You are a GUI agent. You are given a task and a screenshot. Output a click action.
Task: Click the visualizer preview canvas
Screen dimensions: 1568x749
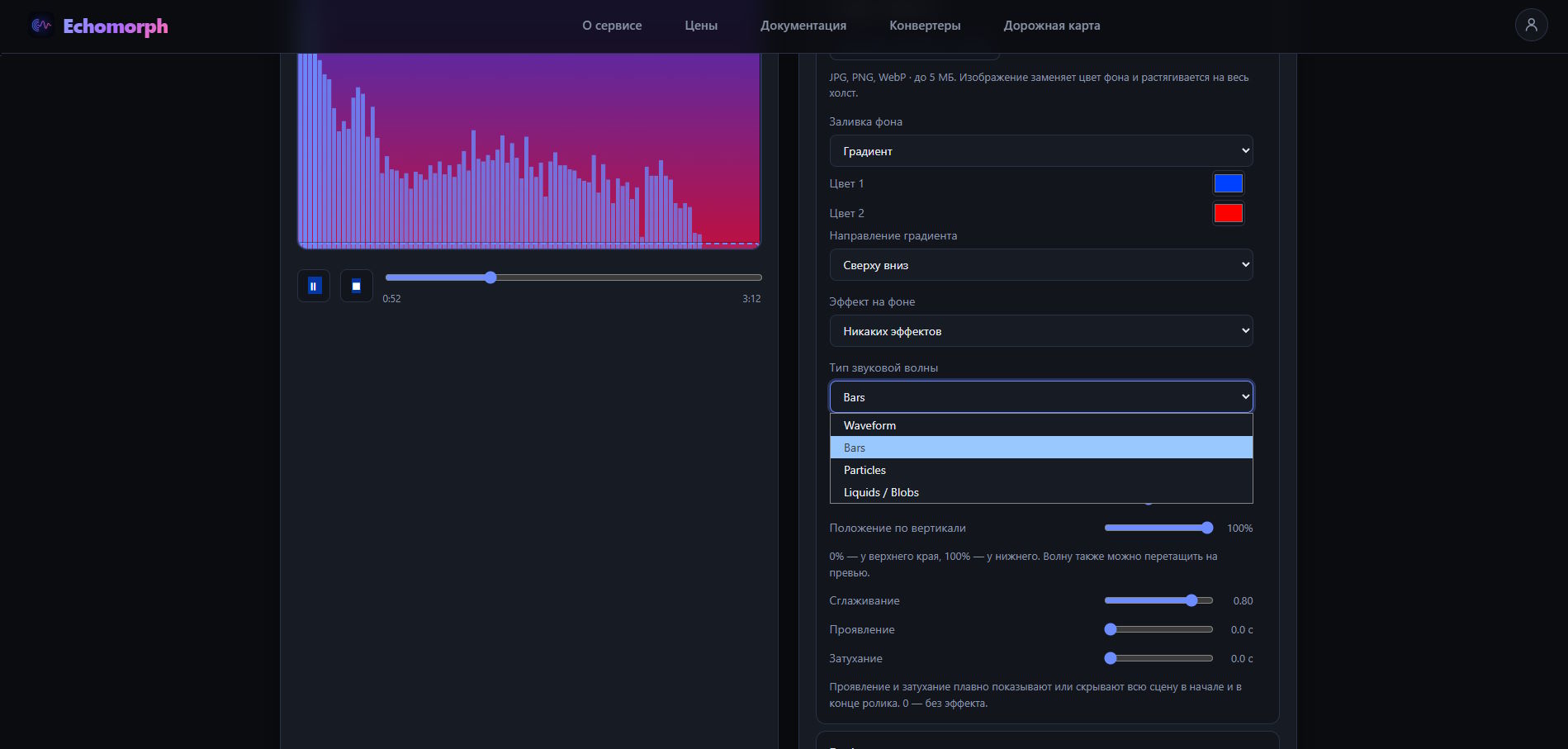point(528,150)
